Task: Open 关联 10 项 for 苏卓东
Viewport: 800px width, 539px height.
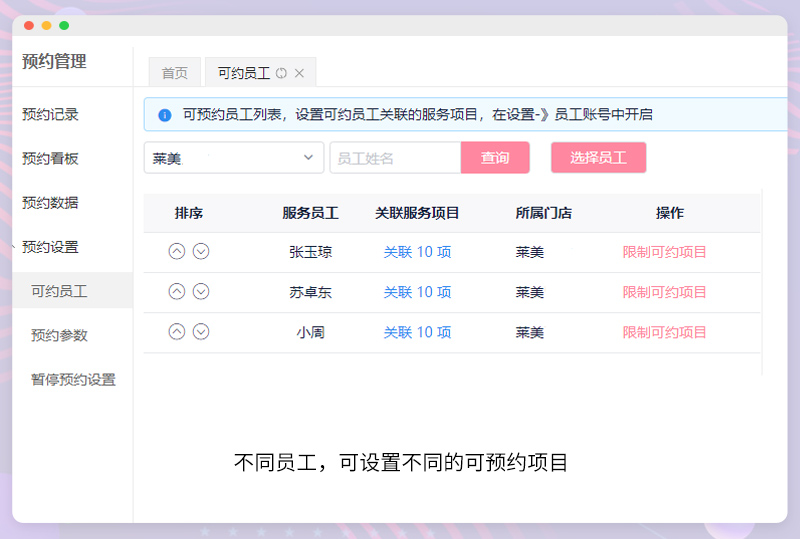Action: pos(417,292)
